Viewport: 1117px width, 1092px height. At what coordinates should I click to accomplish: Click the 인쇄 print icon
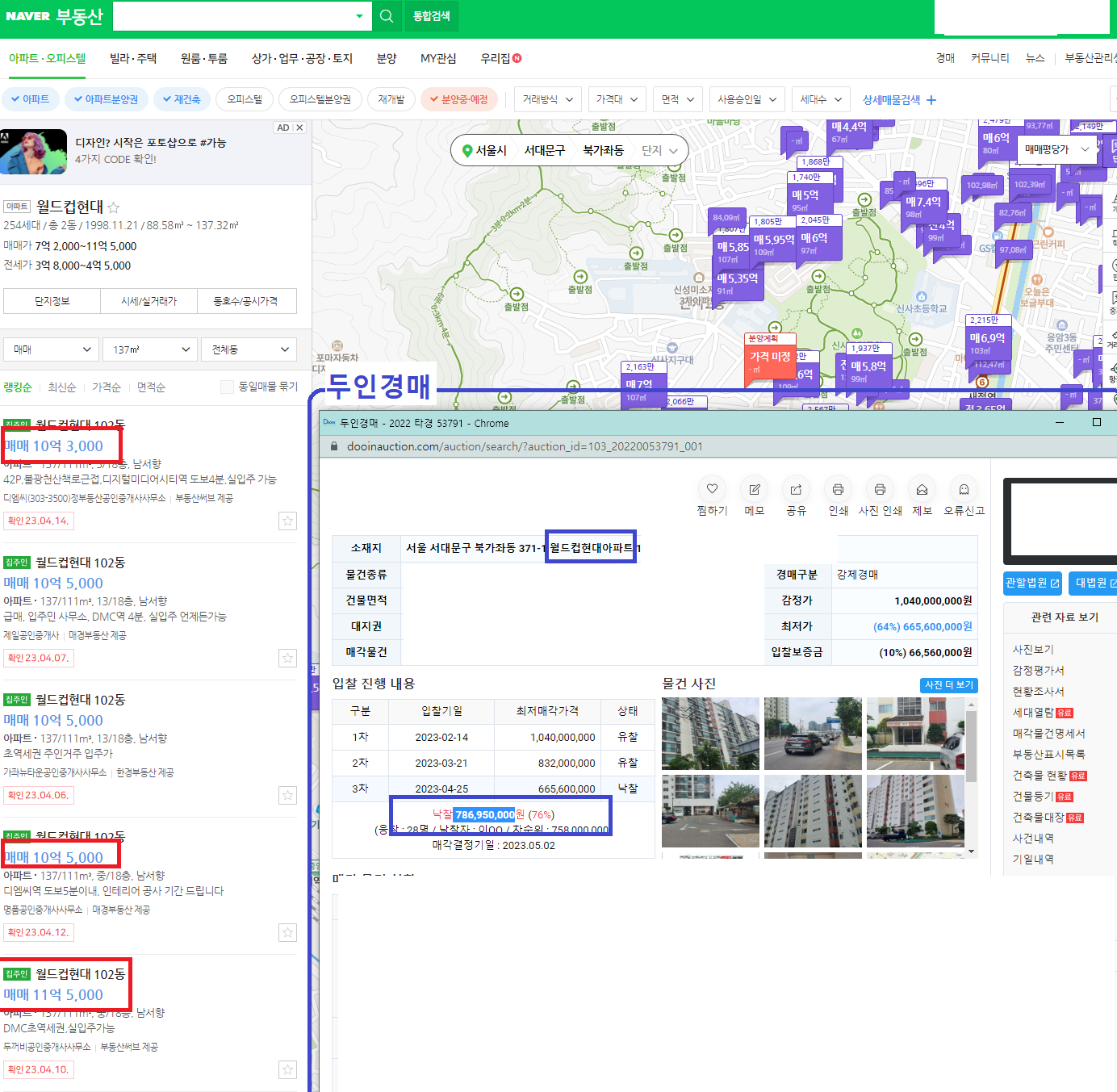click(x=839, y=489)
